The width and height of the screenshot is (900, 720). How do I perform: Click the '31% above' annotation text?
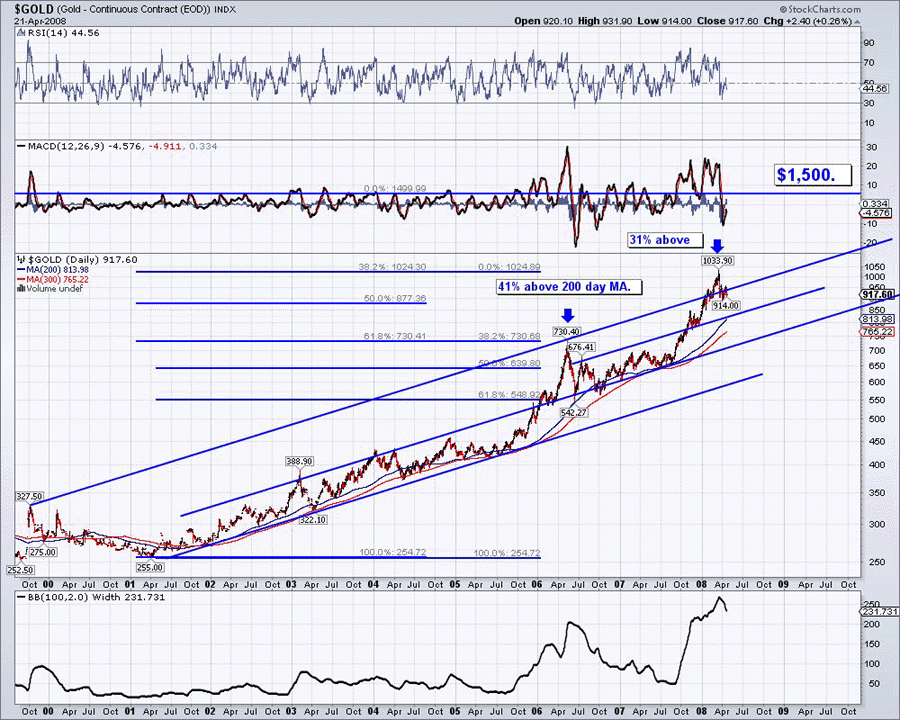(x=659, y=240)
